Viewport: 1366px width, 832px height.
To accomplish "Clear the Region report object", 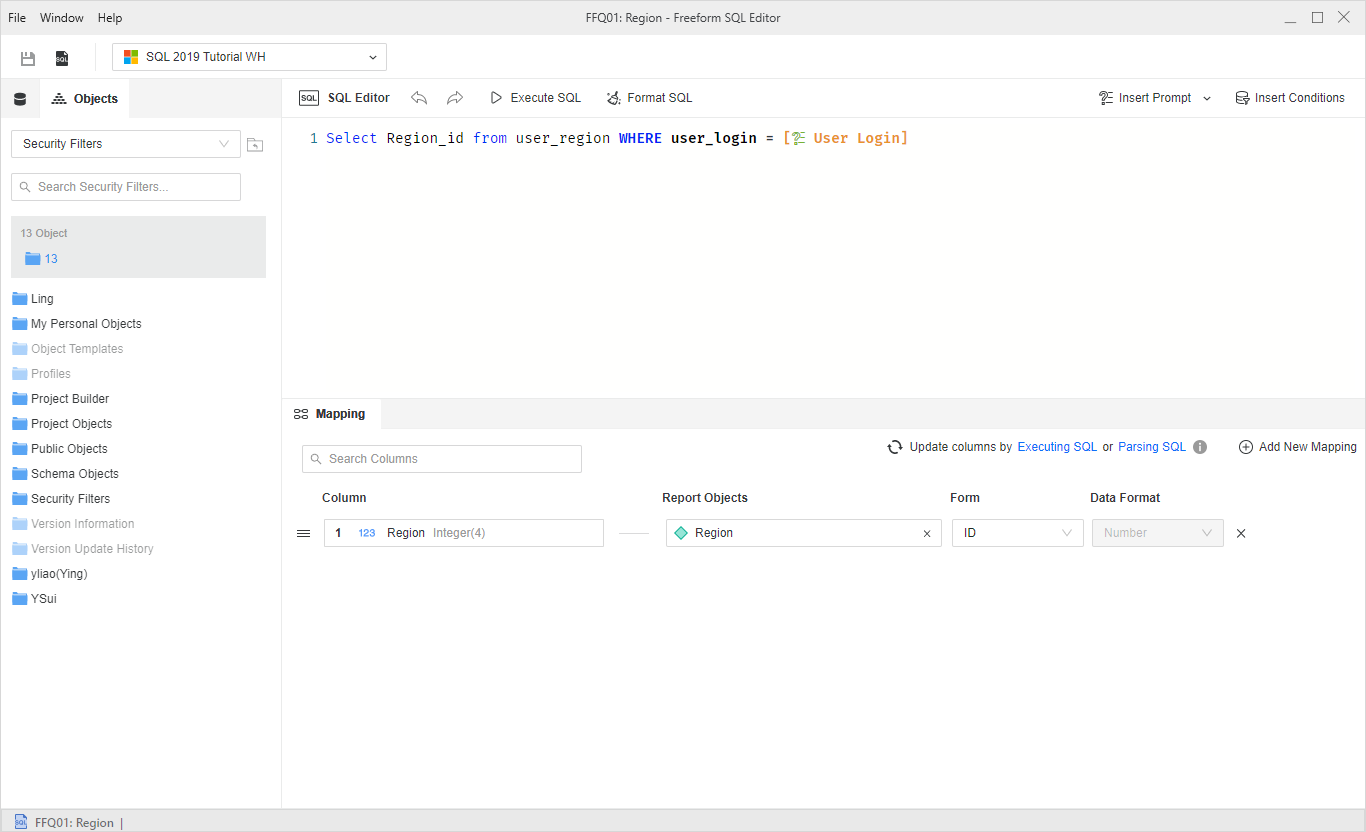I will 926,534.
